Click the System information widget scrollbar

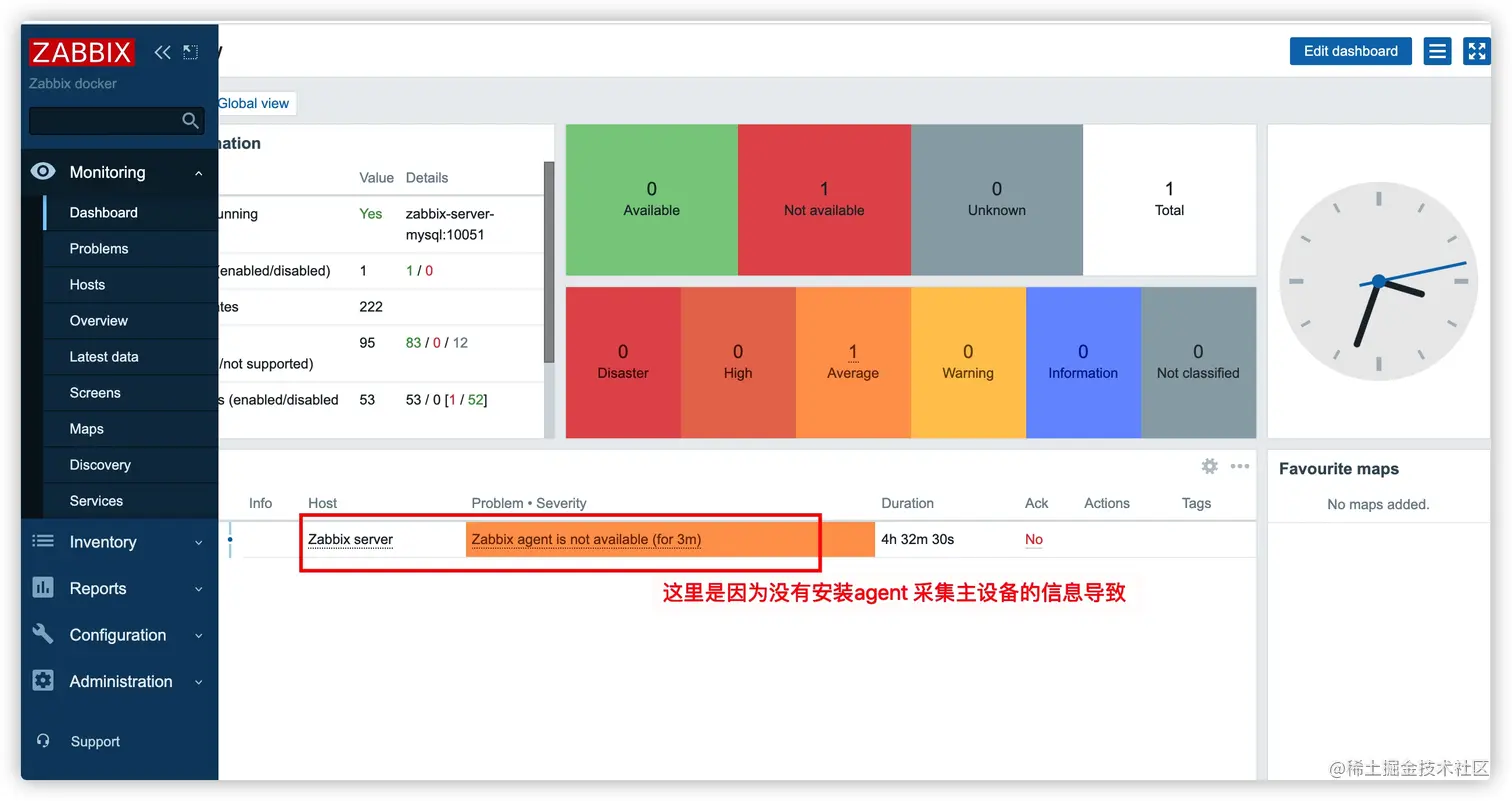tap(549, 262)
